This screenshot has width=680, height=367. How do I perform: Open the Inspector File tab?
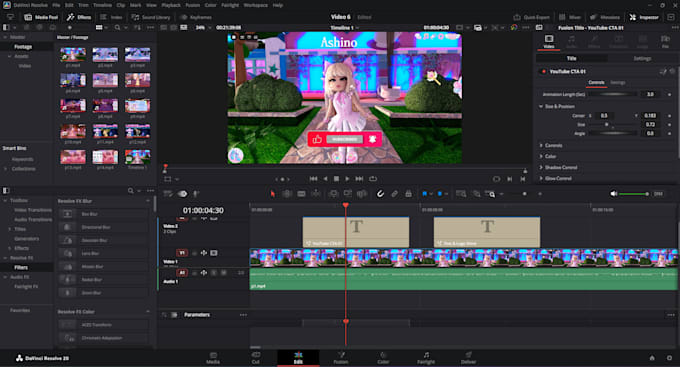pyautogui.click(x=665, y=42)
